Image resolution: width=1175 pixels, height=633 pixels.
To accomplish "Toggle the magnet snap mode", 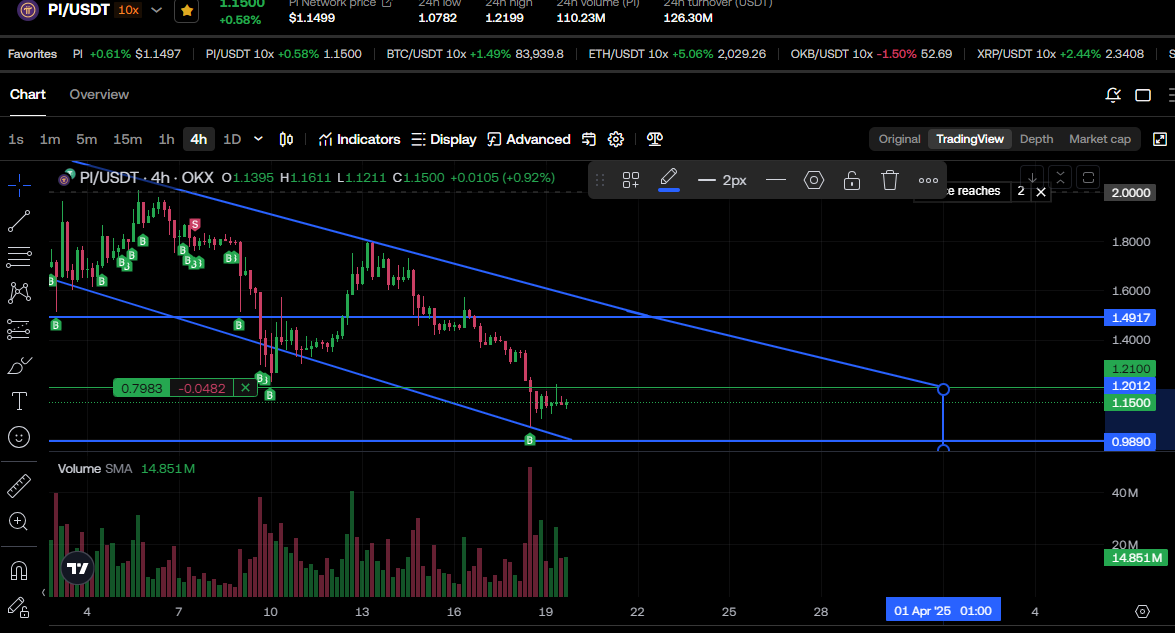I will [x=19, y=572].
